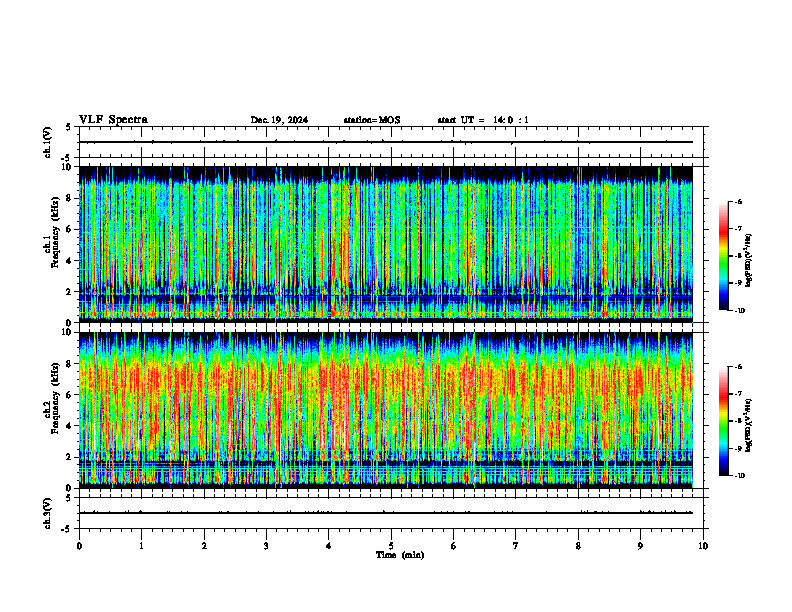Click the 'start UT = 14:0 : 1' text

[483, 120]
